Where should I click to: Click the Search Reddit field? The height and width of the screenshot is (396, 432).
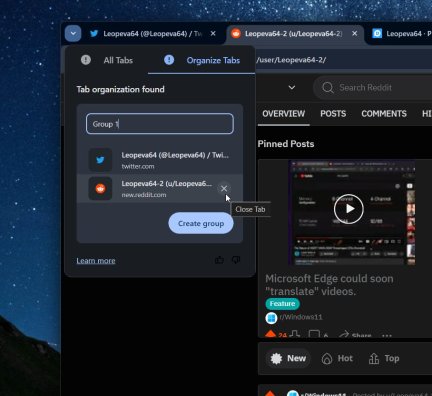tap(373, 88)
